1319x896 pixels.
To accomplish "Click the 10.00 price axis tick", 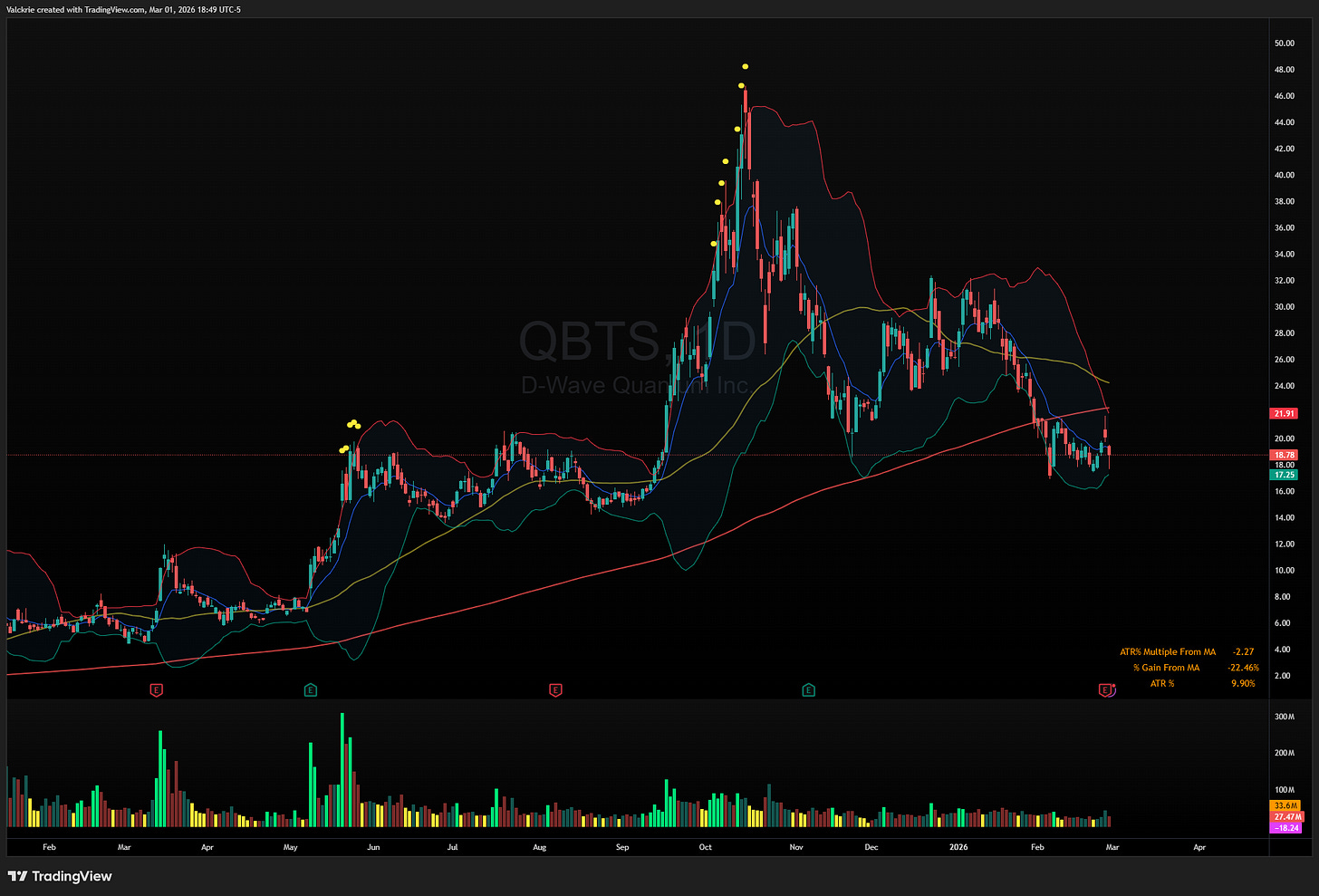I will coord(1284,571).
